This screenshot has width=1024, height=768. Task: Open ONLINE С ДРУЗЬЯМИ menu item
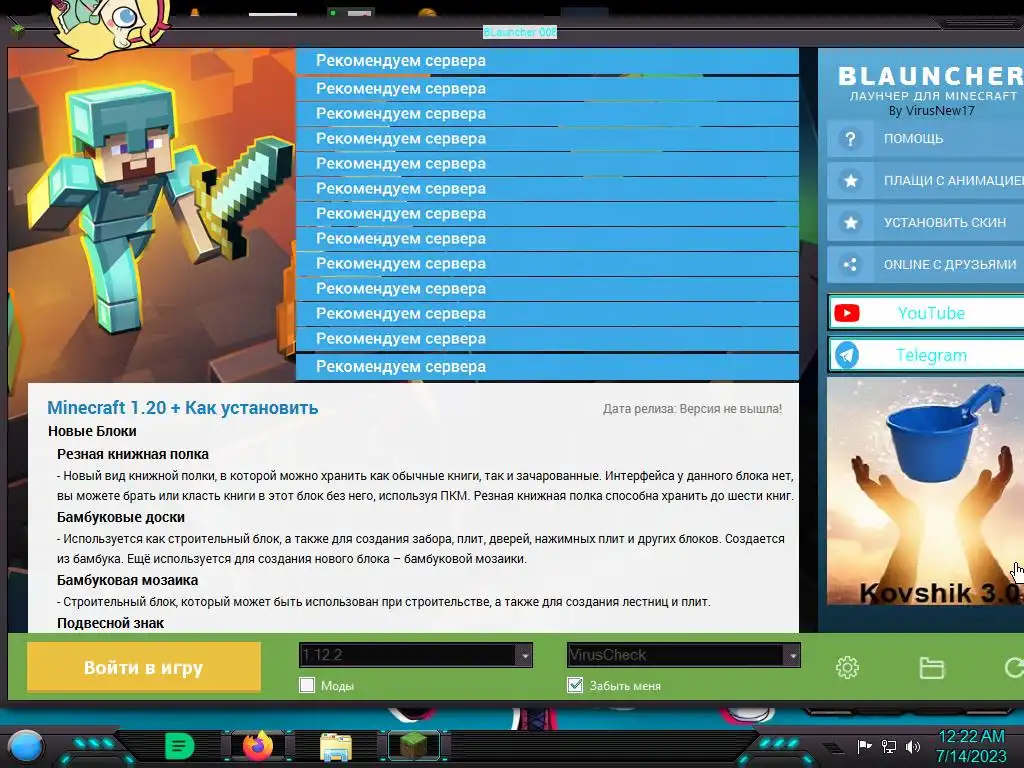tap(925, 264)
